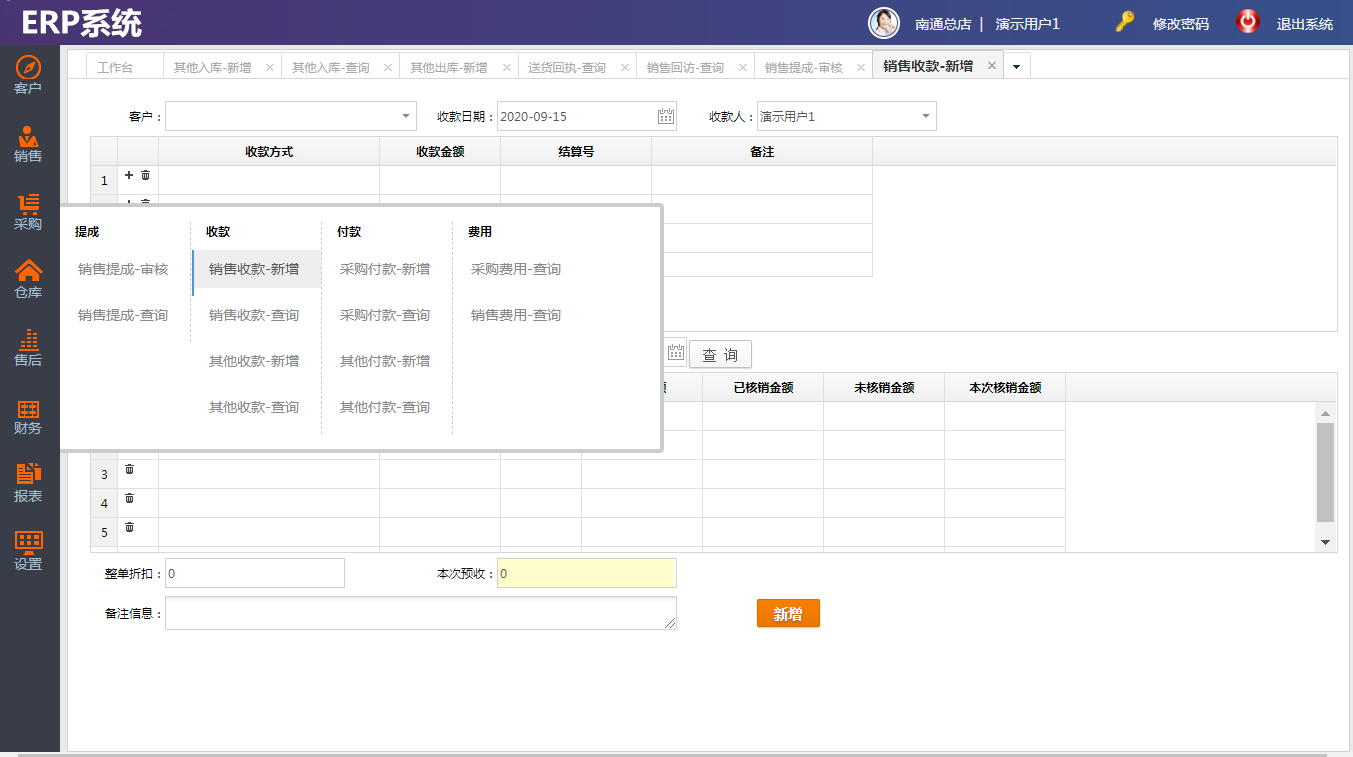Click the orange 新增 button

click(788, 614)
